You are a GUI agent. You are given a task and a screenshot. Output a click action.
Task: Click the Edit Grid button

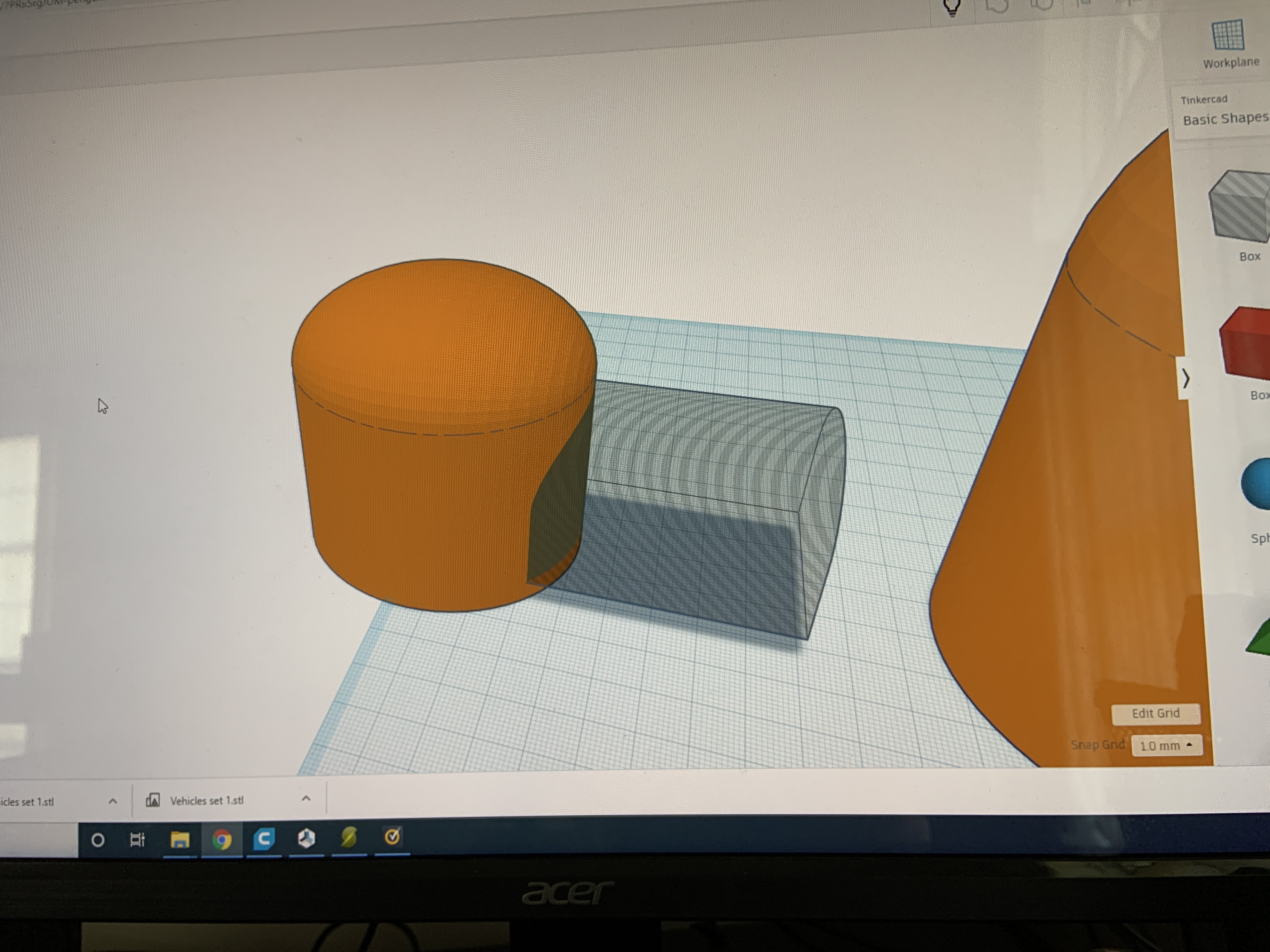(1155, 713)
